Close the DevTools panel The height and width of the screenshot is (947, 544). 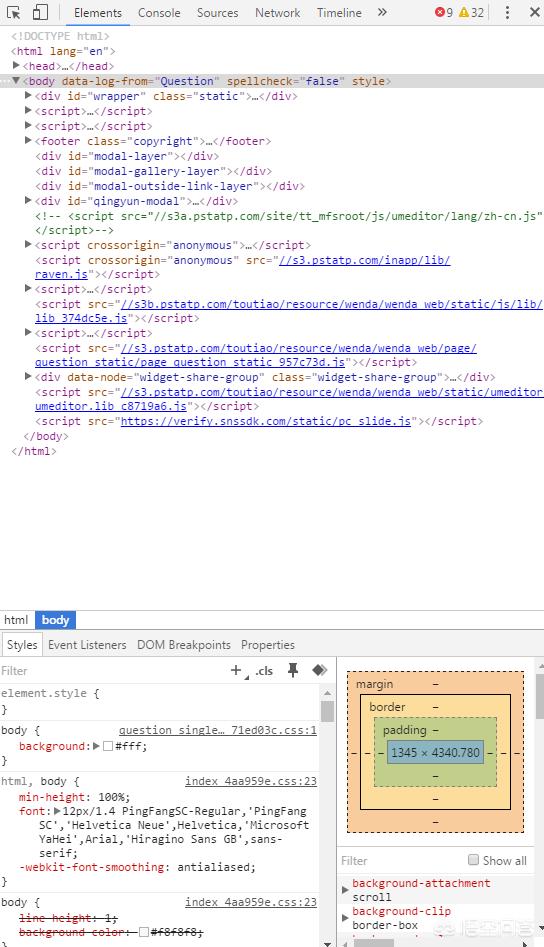coord(534,12)
